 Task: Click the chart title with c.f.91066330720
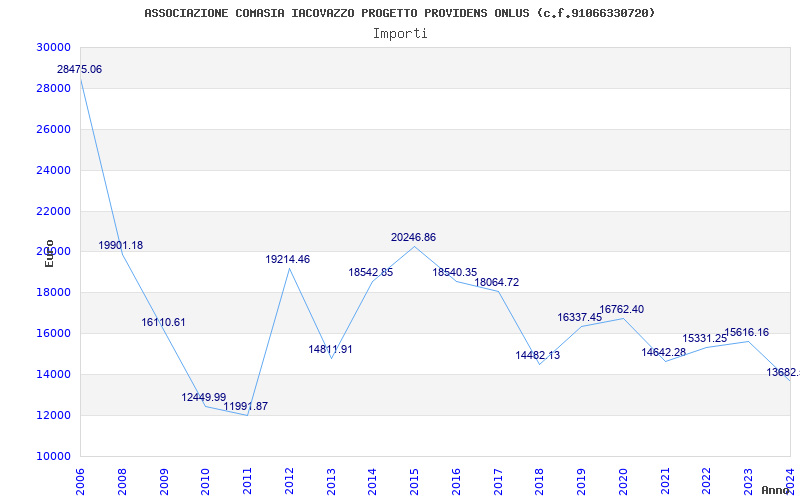[x=399, y=13]
